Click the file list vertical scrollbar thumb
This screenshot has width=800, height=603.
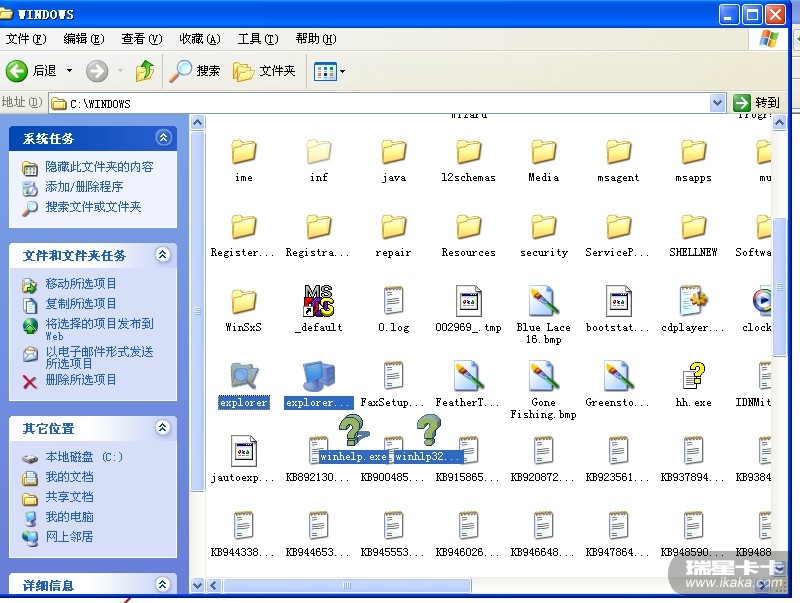pos(779,287)
